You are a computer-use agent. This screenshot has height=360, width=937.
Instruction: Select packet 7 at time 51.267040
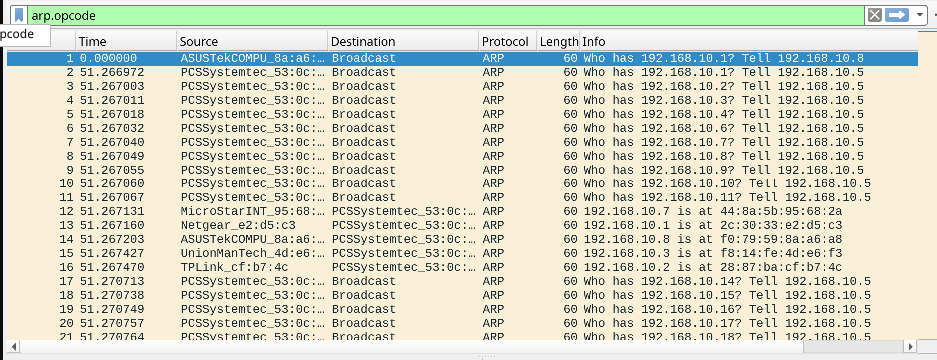pyautogui.click(x=462, y=142)
